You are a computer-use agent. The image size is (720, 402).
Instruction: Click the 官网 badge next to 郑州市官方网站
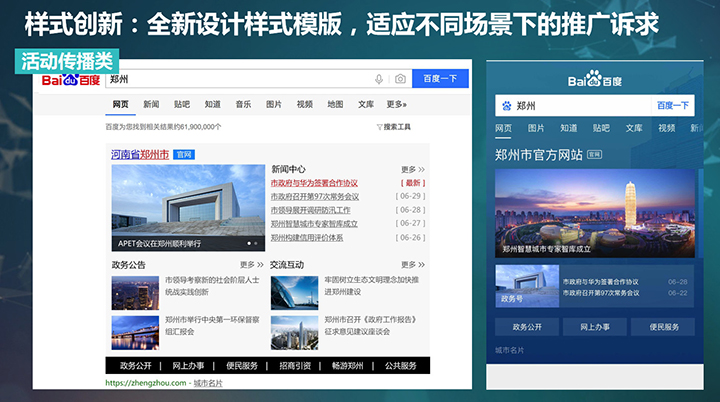click(594, 155)
